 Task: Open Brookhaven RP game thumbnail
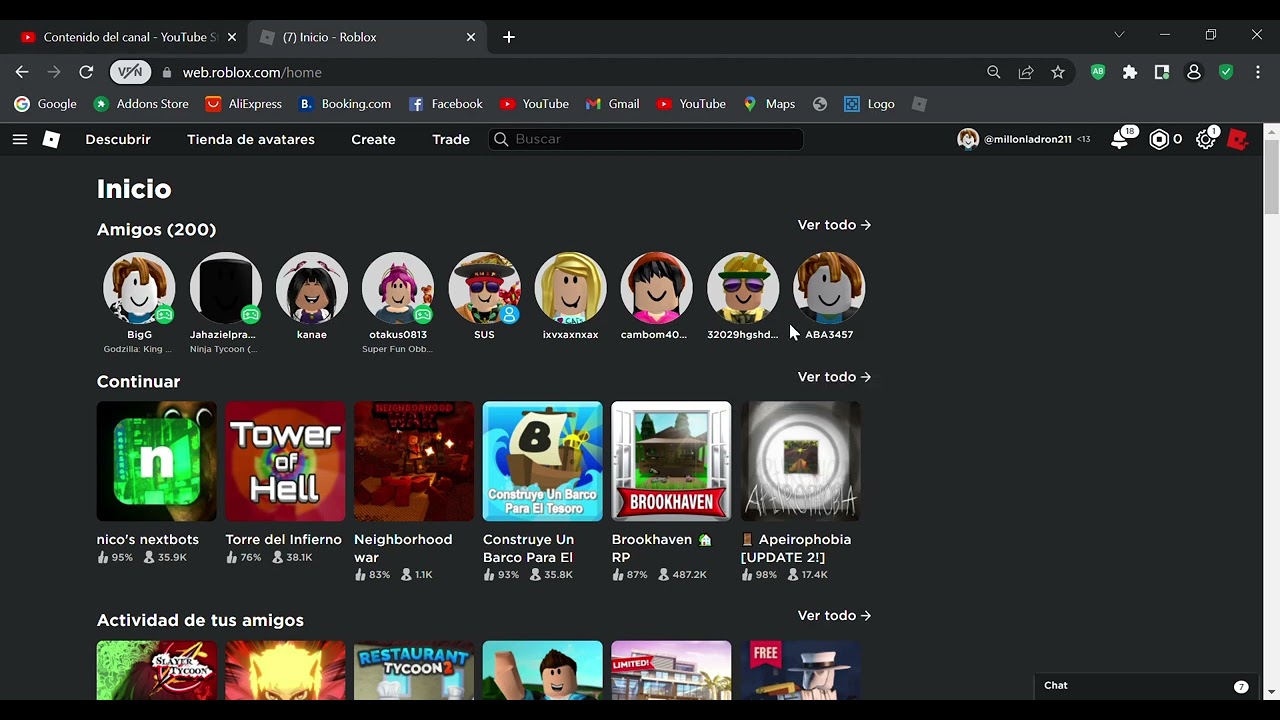[671, 461]
